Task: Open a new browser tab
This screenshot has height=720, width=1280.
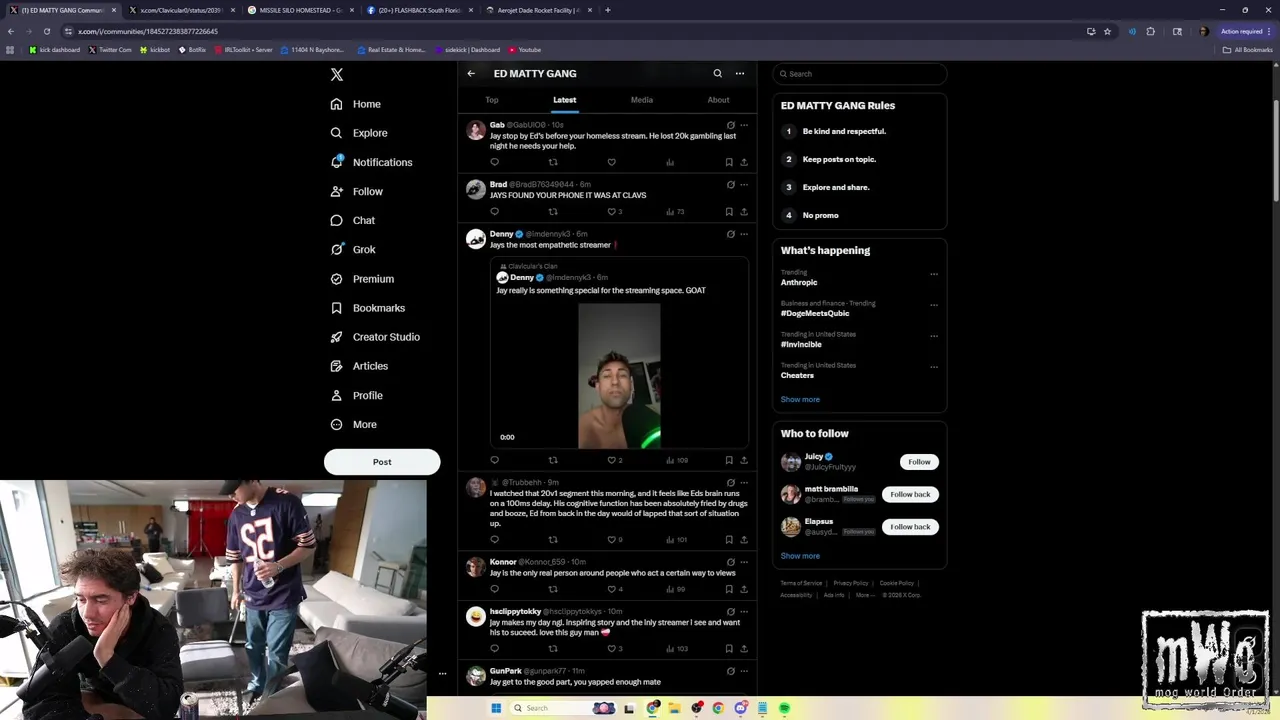Action: point(608,10)
